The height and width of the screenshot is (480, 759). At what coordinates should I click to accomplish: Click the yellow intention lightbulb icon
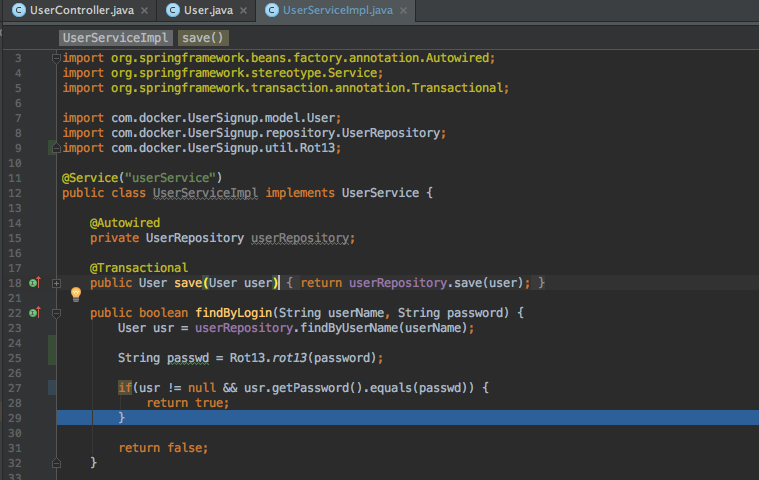click(x=75, y=294)
